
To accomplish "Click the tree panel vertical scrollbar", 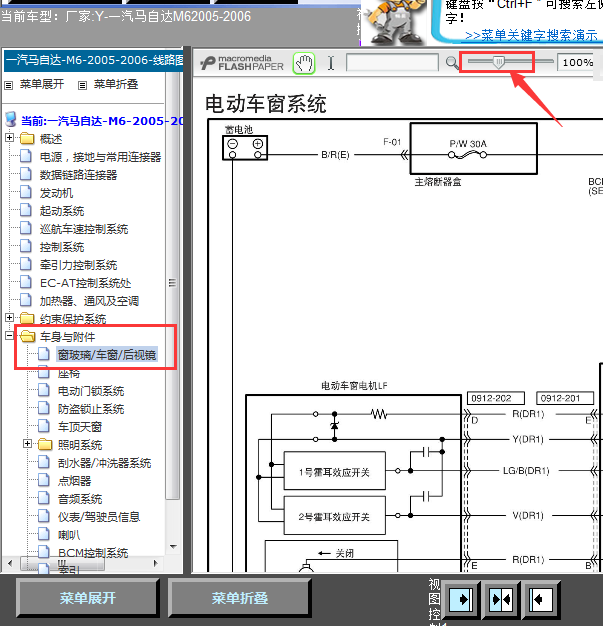I will [x=173, y=285].
